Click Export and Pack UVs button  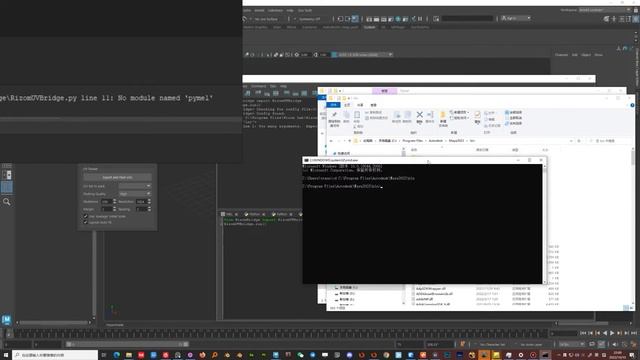click(x=118, y=178)
